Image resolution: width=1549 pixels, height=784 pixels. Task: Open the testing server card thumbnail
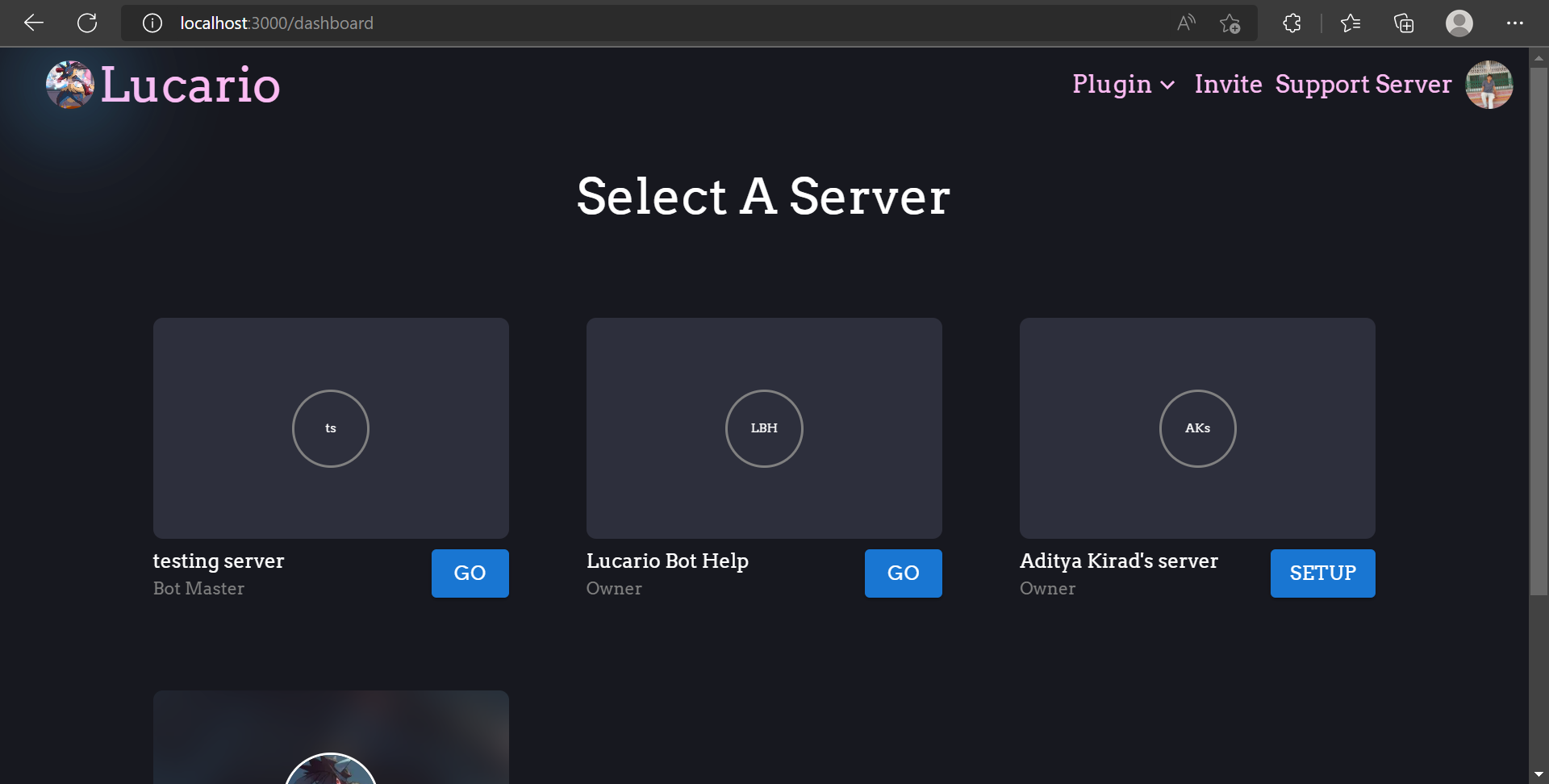[x=331, y=428]
